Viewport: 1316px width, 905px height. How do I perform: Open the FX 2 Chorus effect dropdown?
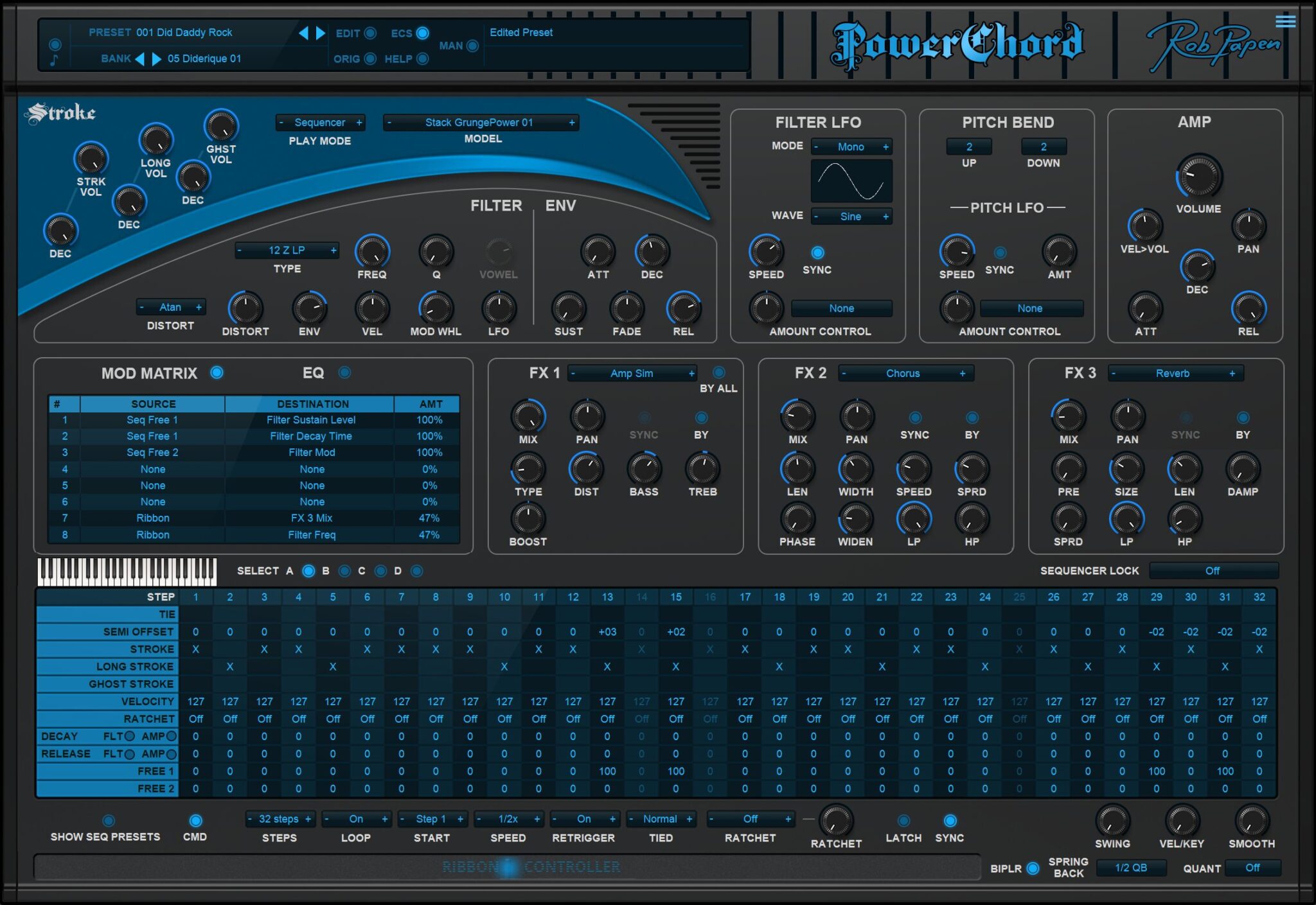click(x=903, y=373)
